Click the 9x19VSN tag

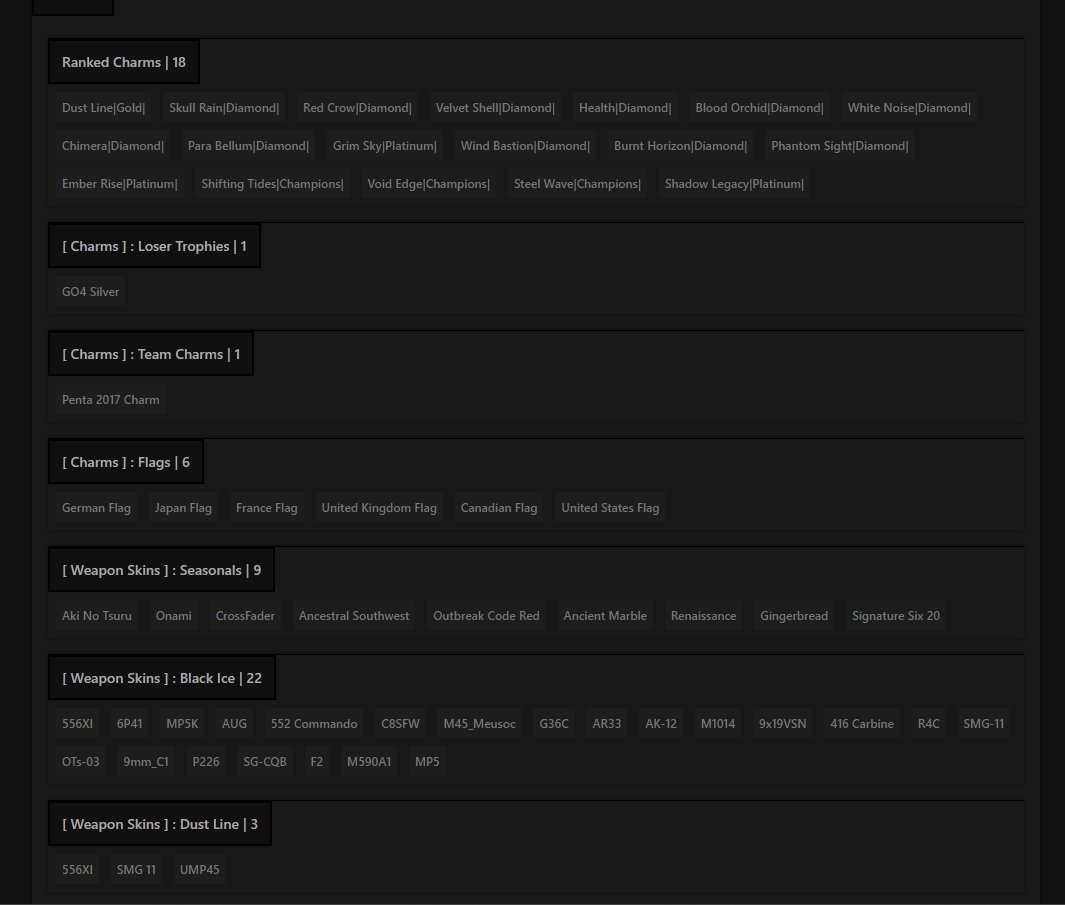click(x=782, y=724)
